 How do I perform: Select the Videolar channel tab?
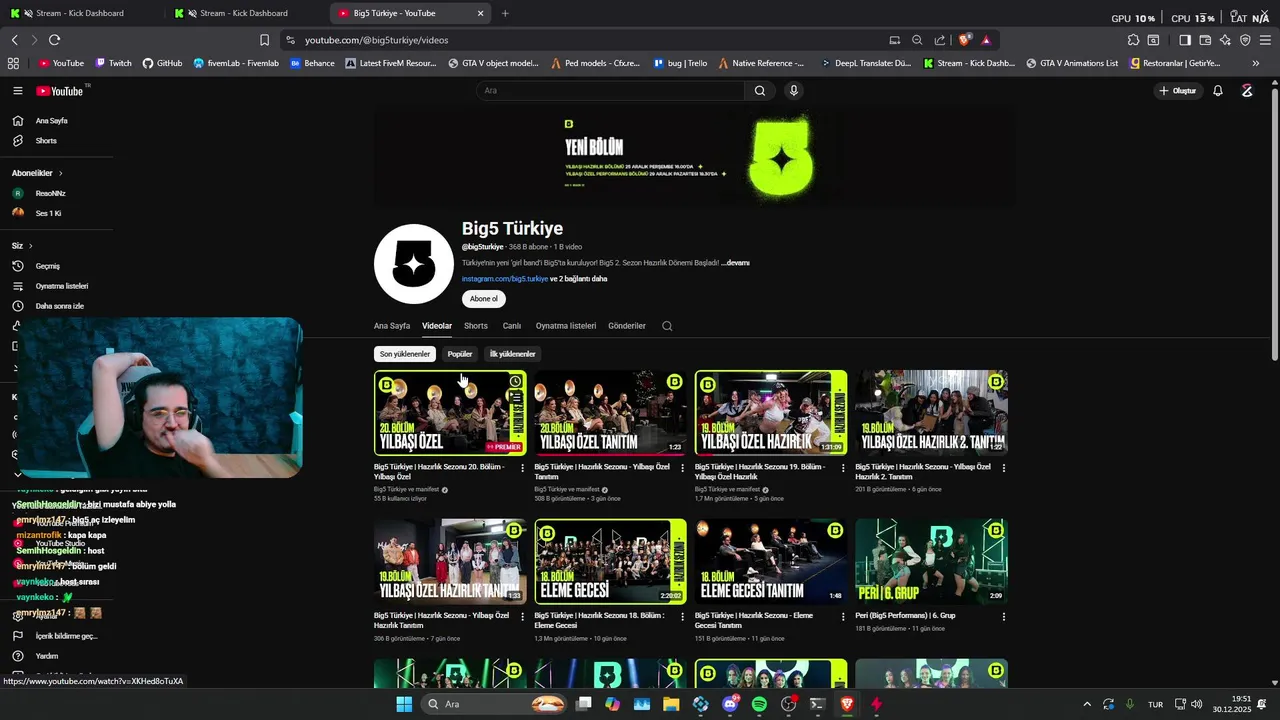437,326
